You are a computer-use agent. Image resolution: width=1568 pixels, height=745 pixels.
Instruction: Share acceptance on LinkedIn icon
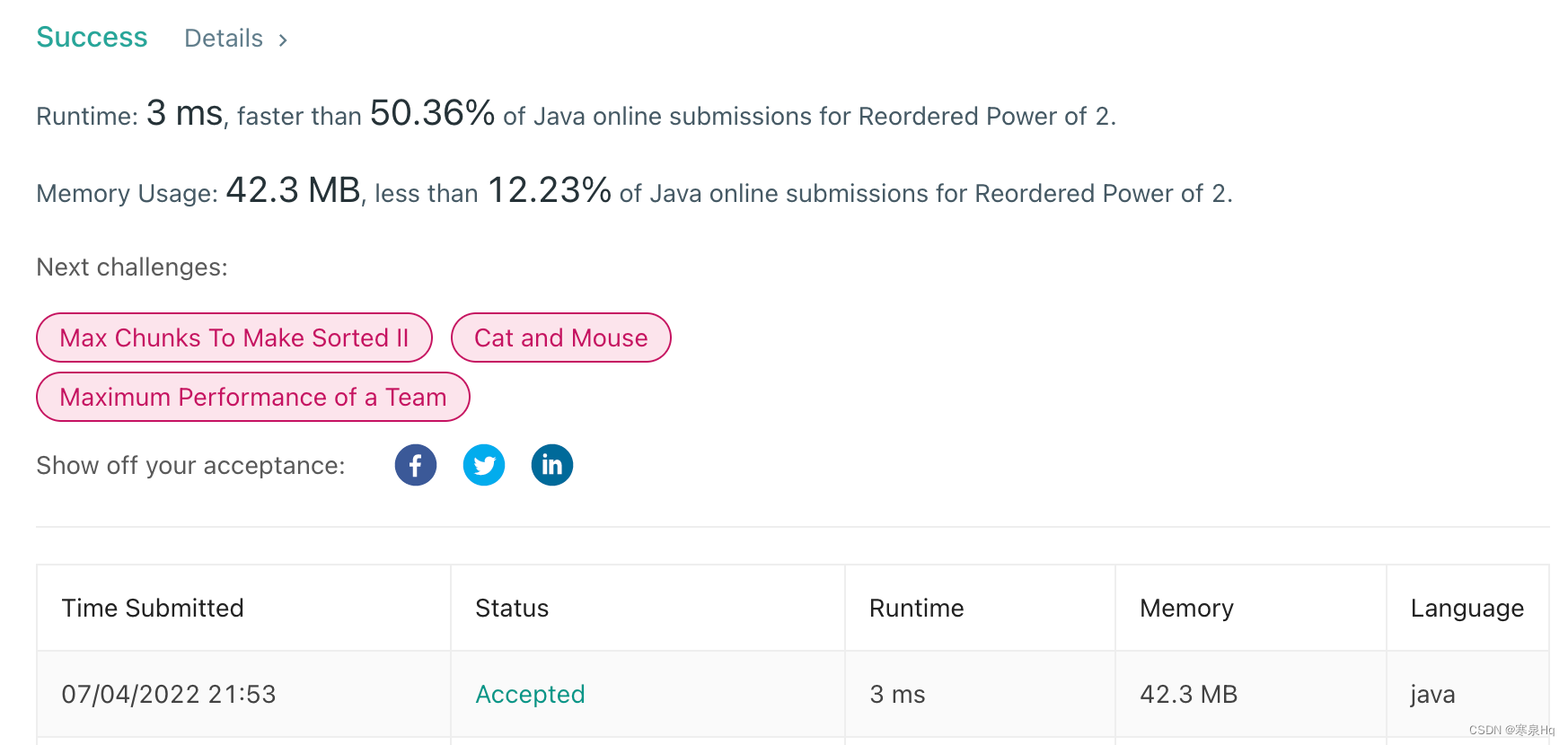(551, 465)
